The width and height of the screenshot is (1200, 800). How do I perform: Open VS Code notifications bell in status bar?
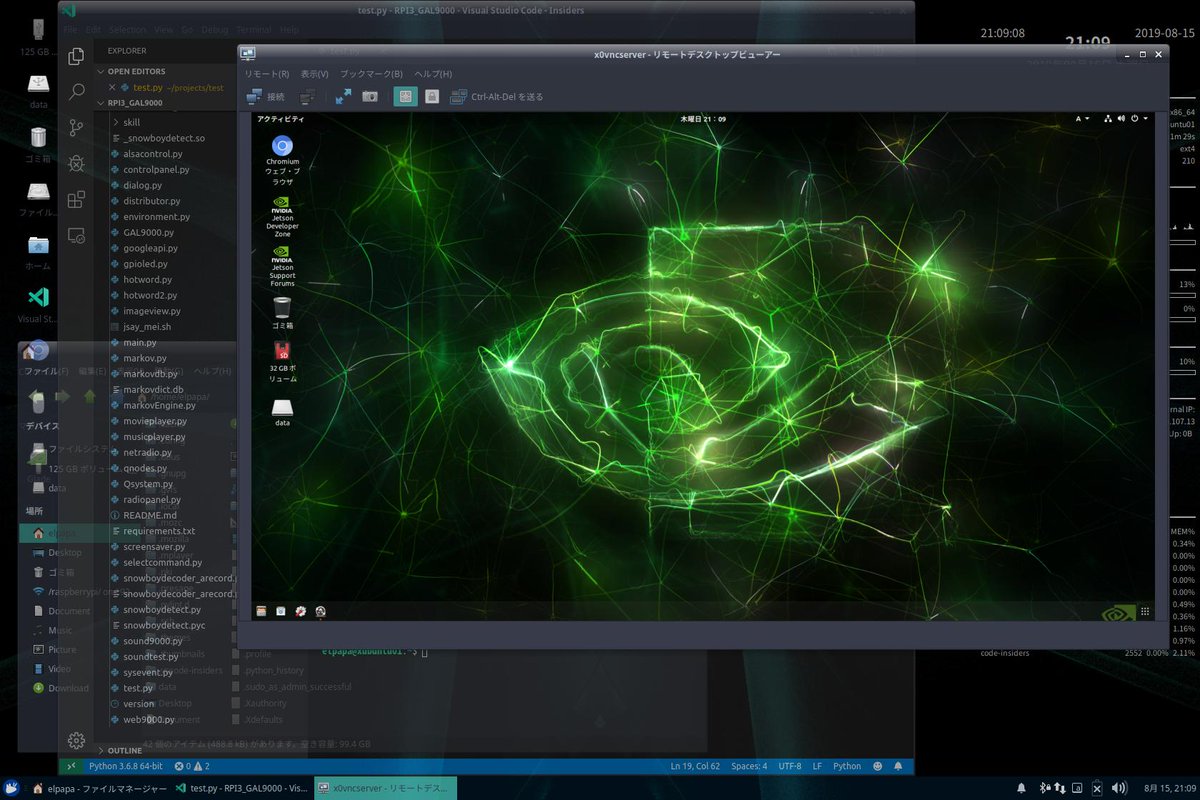[x=898, y=767]
